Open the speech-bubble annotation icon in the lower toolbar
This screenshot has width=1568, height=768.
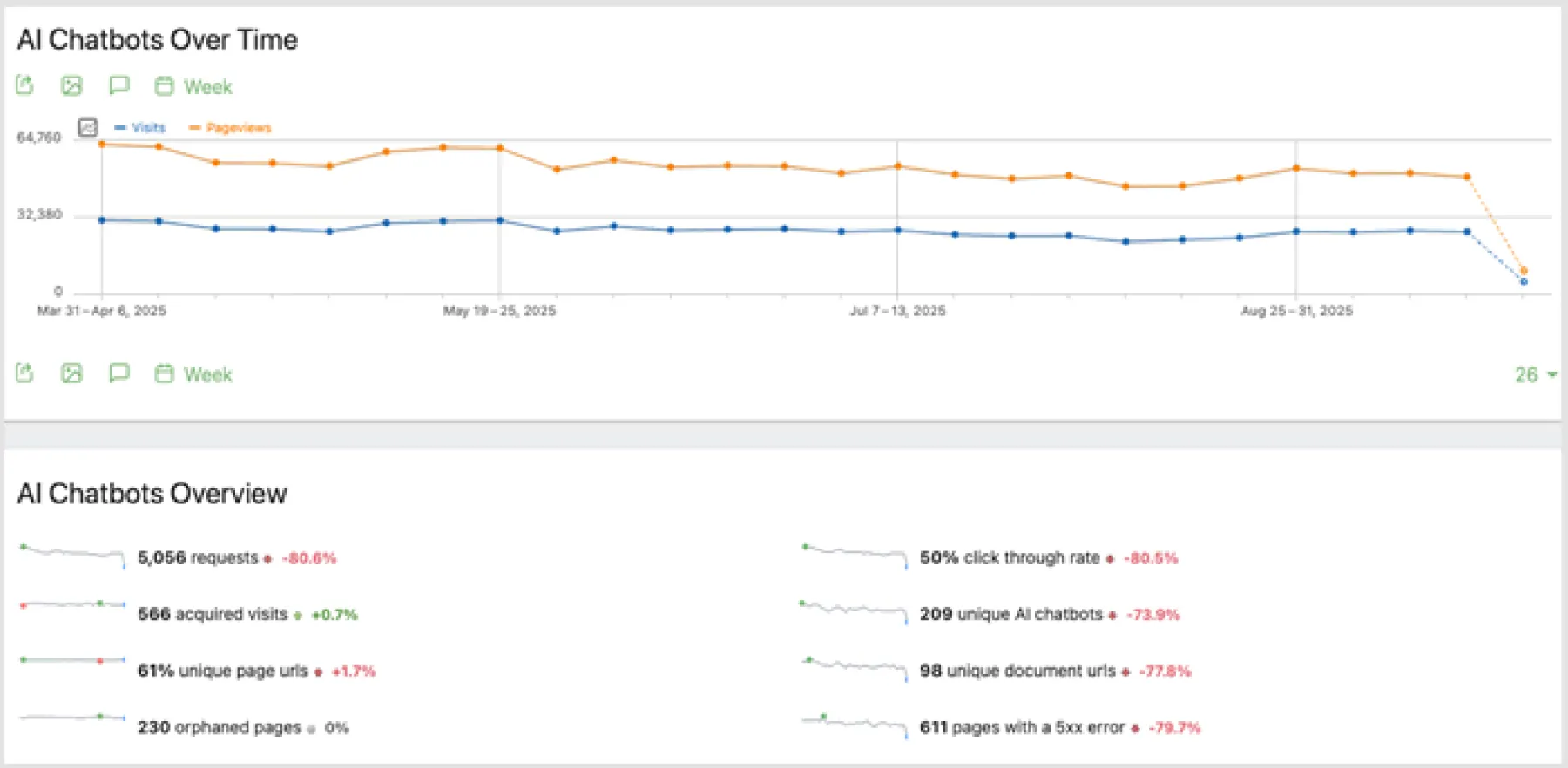(x=118, y=374)
